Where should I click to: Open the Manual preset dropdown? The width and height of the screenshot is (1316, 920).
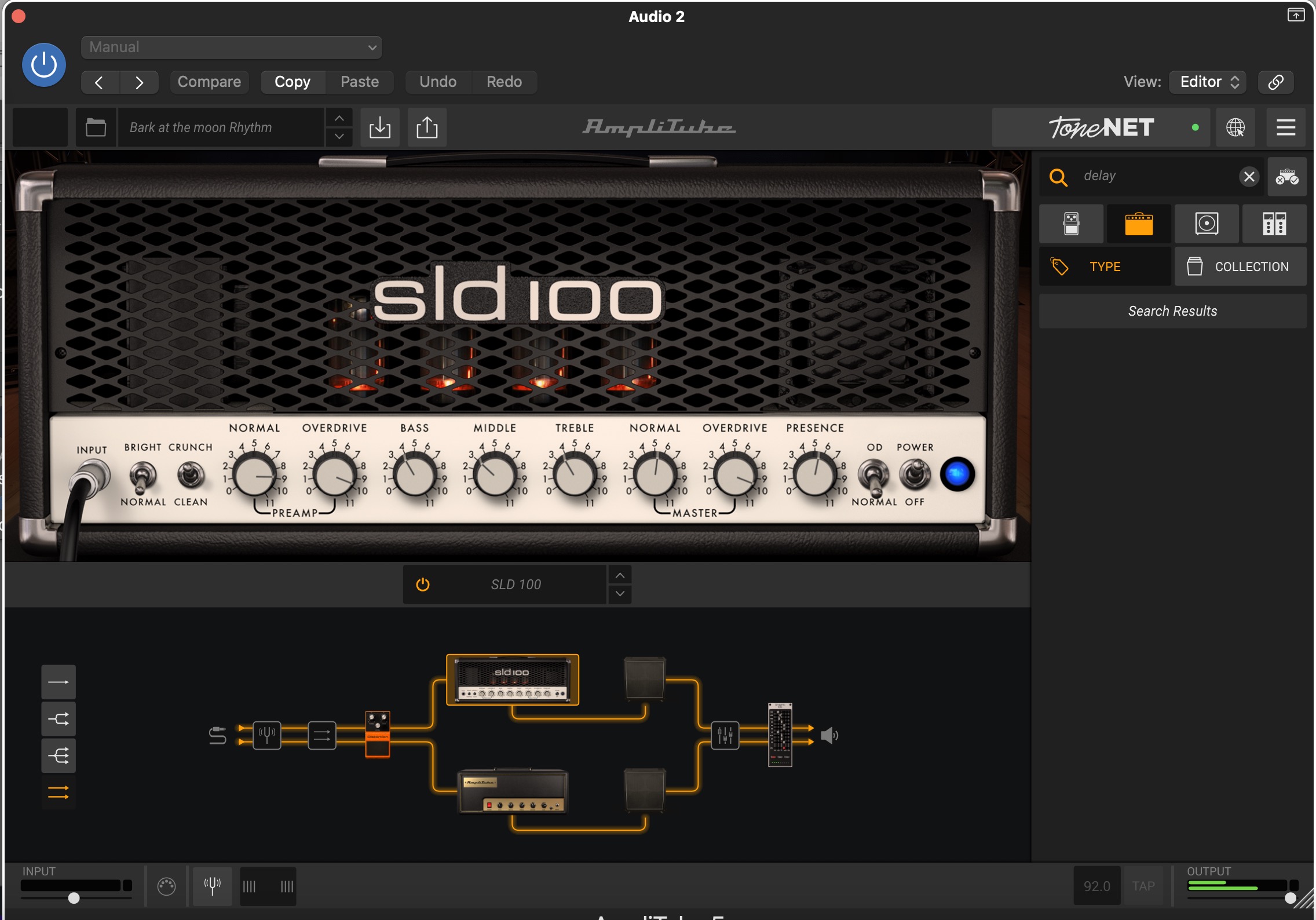231,47
